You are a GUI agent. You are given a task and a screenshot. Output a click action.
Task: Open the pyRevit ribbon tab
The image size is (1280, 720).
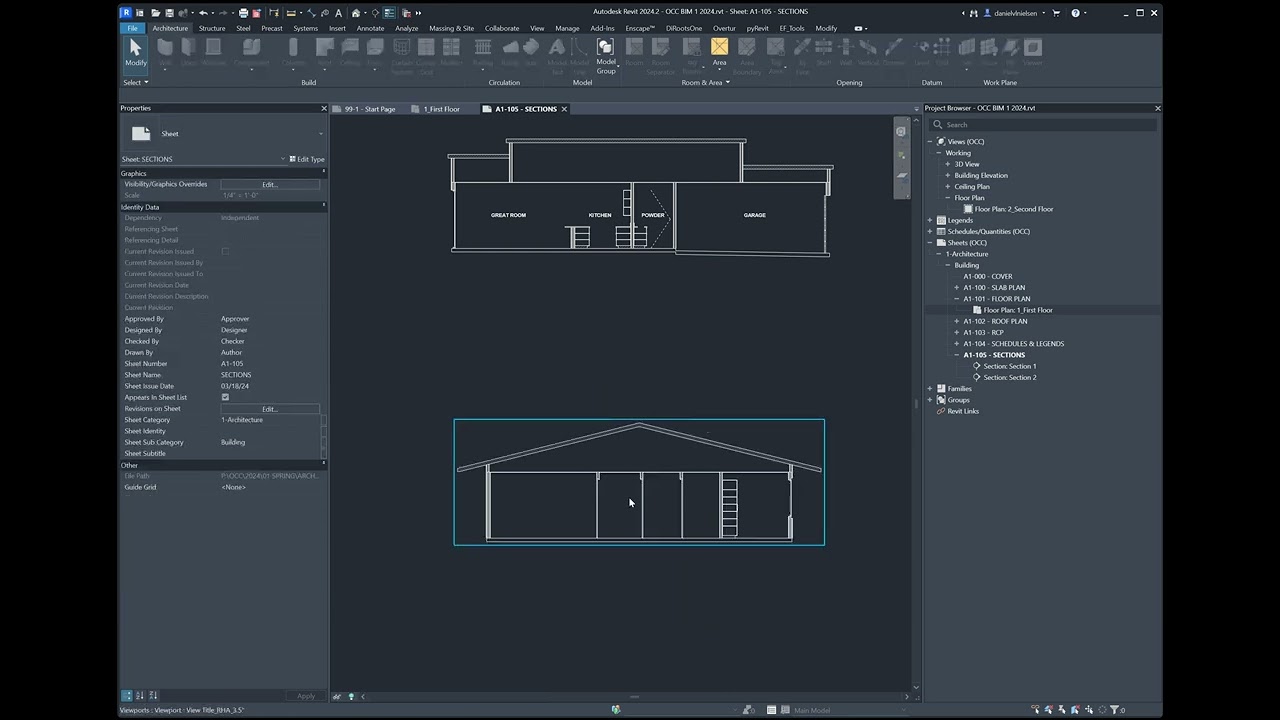tap(758, 28)
